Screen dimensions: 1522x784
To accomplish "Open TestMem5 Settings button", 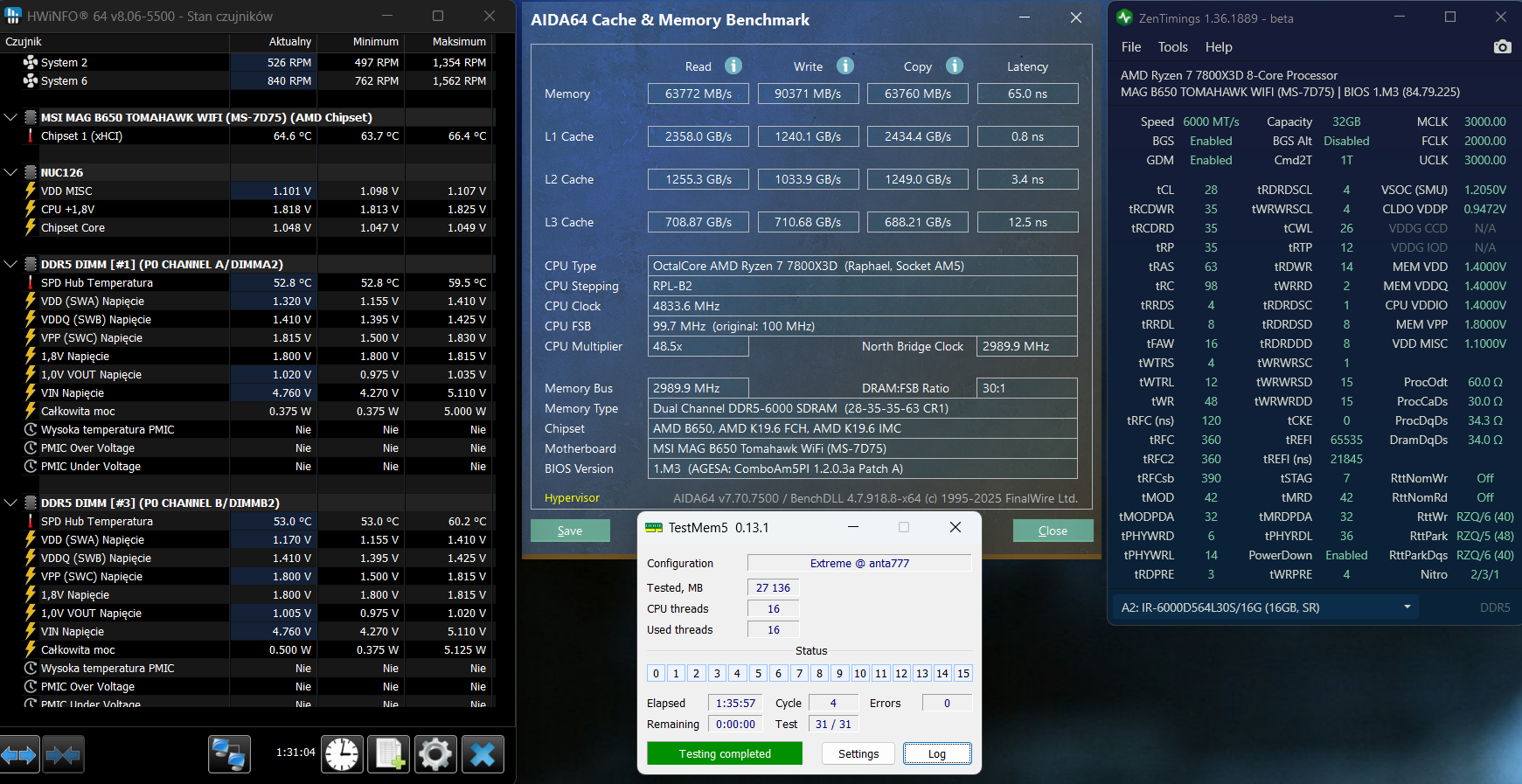I will click(x=858, y=753).
